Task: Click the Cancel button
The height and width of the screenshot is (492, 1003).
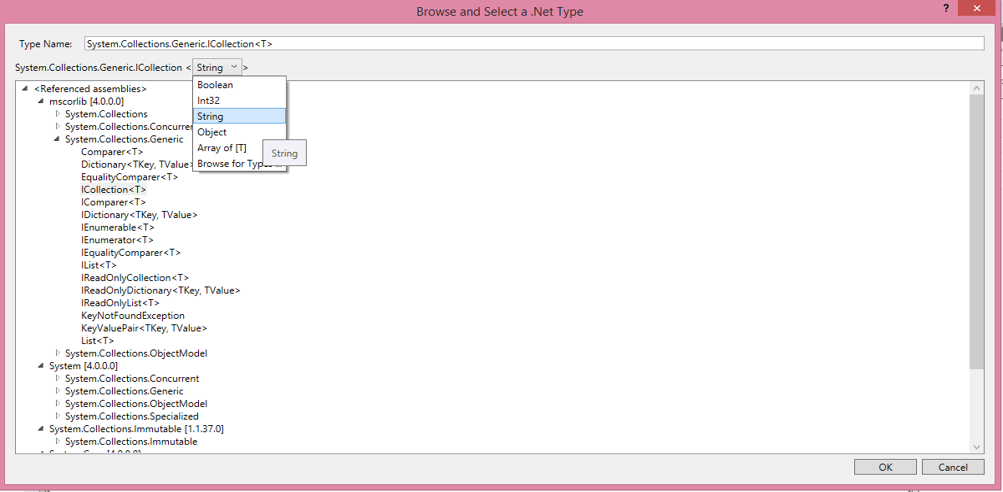Action: click(x=952, y=467)
